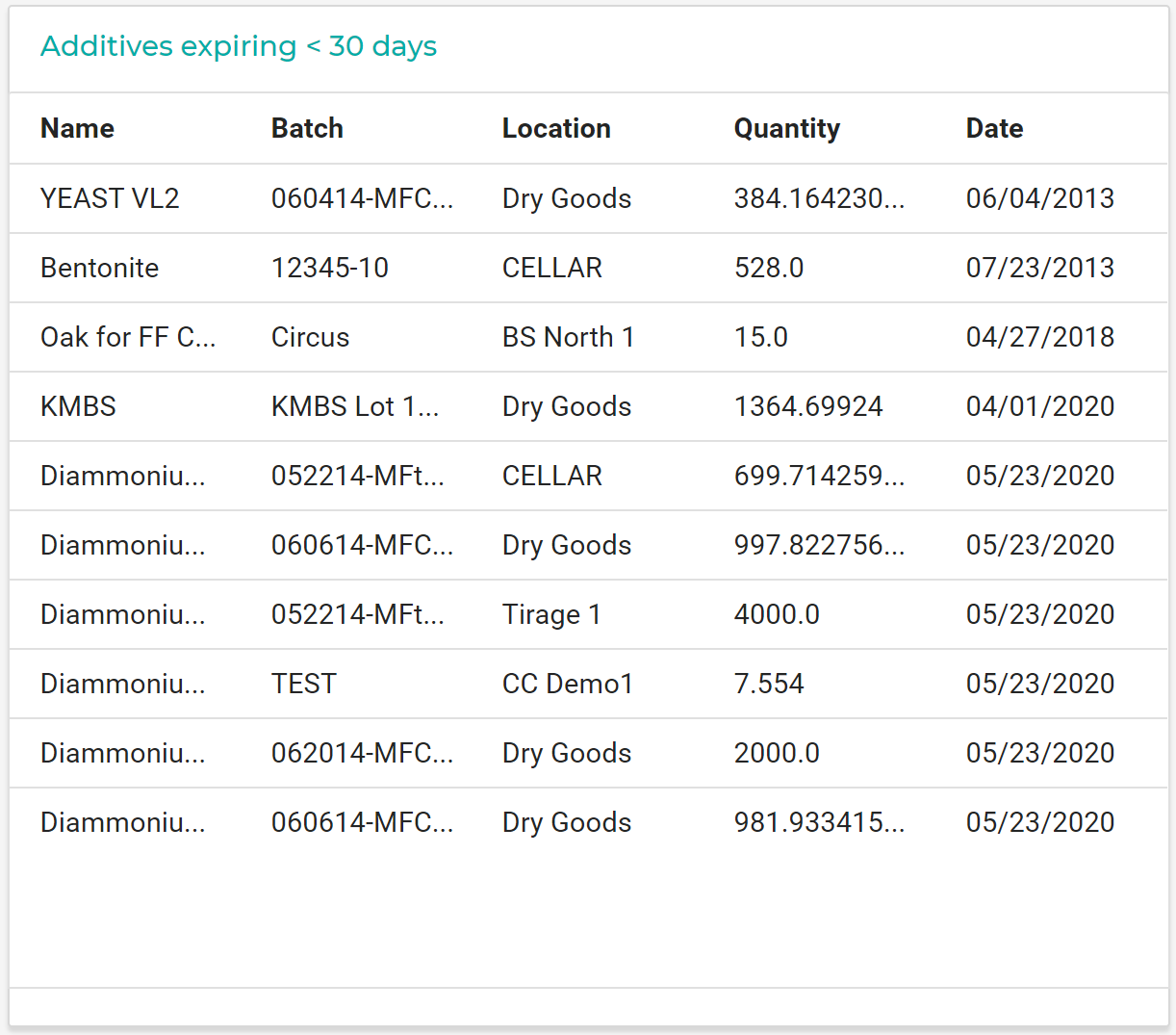Select the YEAST VL2 row

coord(110,198)
